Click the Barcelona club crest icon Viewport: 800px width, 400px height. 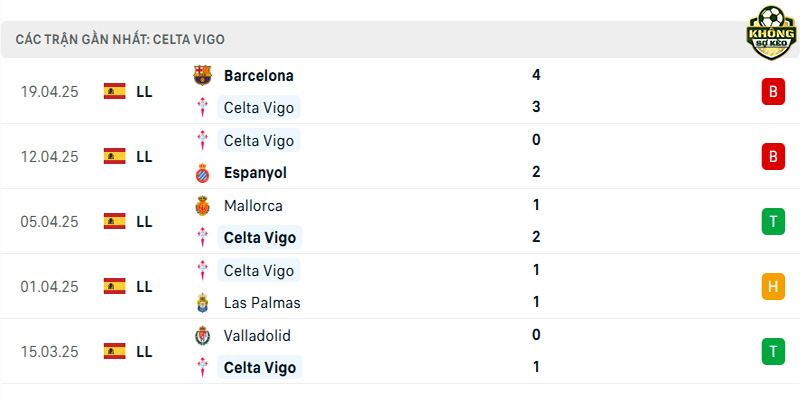[x=203, y=76]
